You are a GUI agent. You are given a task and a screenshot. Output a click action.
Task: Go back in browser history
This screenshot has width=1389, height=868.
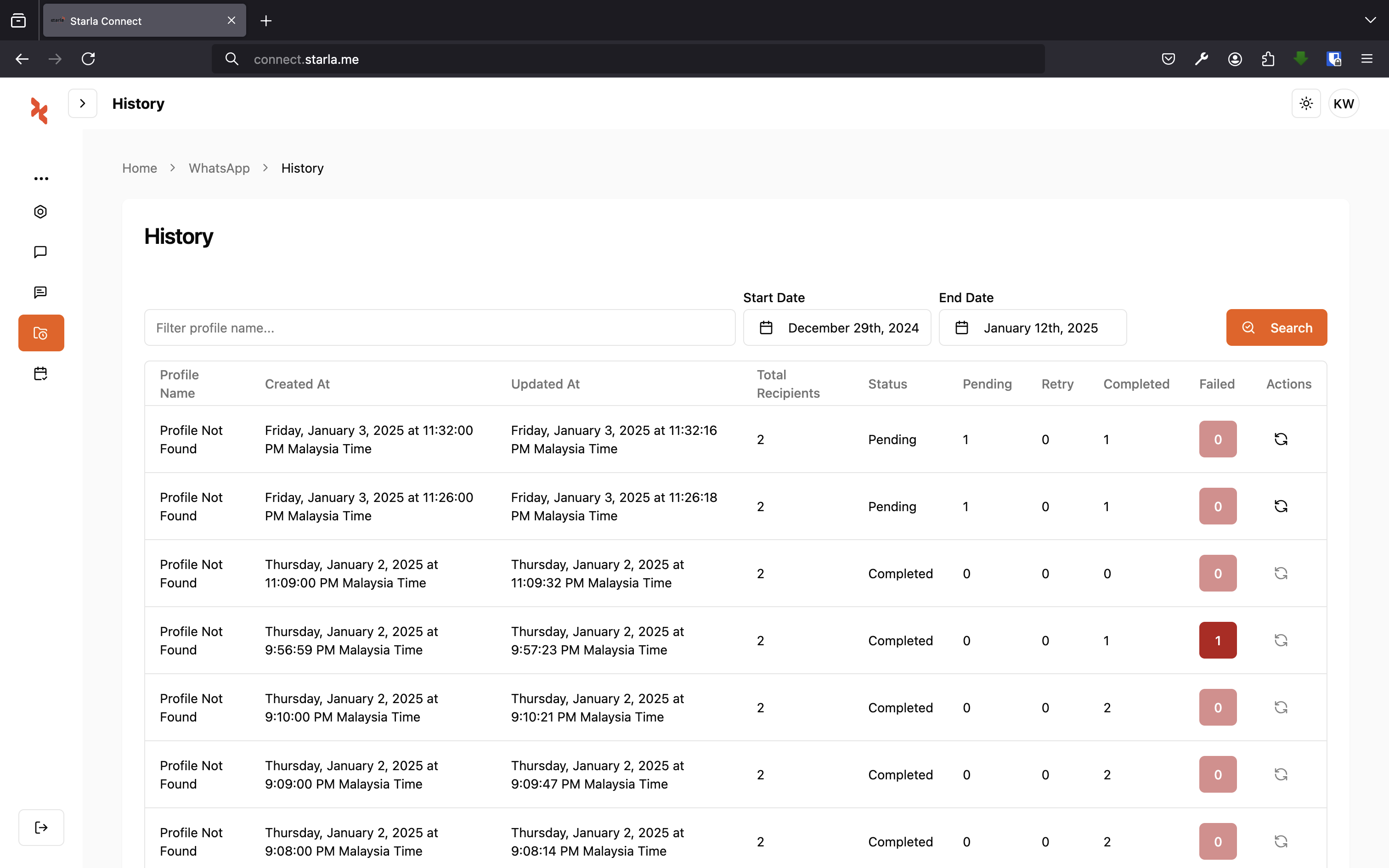tap(22, 59)
